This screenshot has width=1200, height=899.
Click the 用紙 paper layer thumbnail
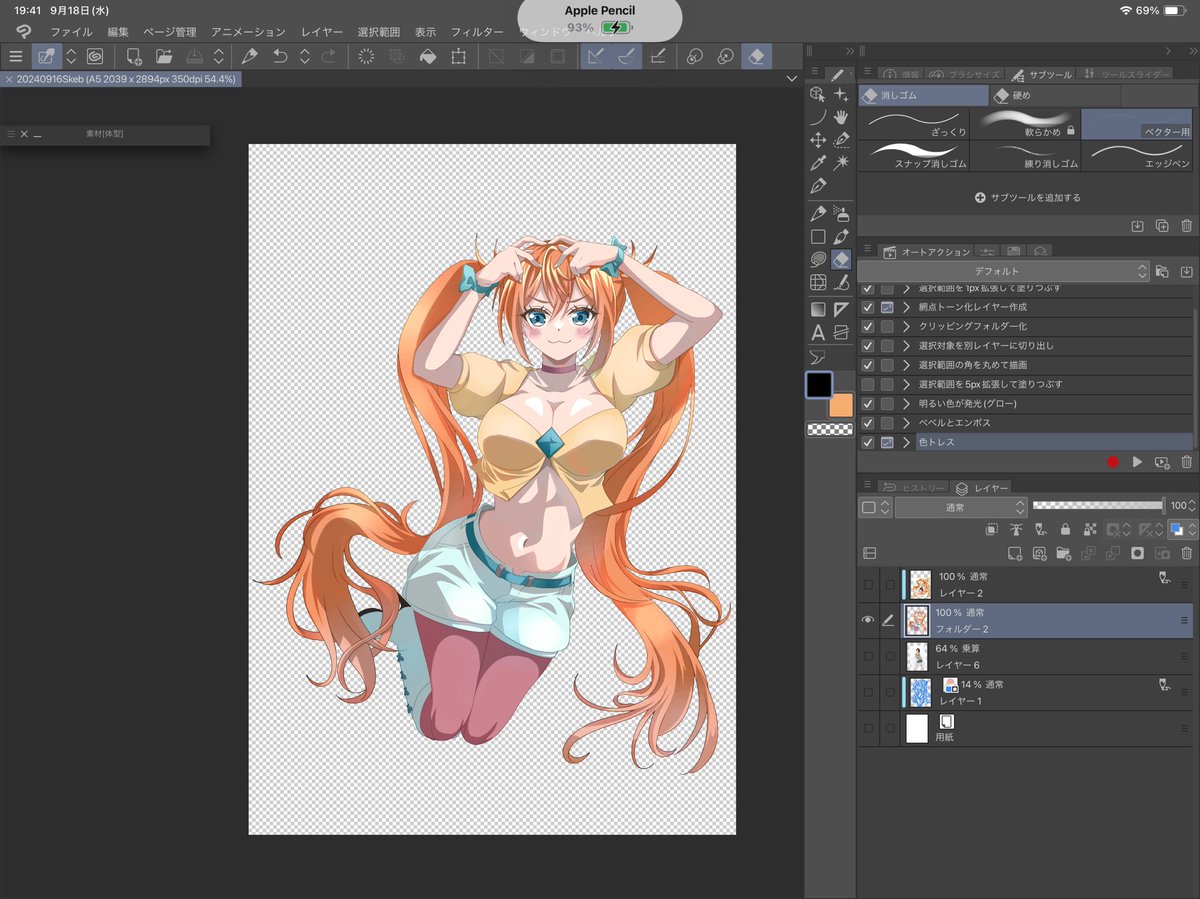coord(917,728)
